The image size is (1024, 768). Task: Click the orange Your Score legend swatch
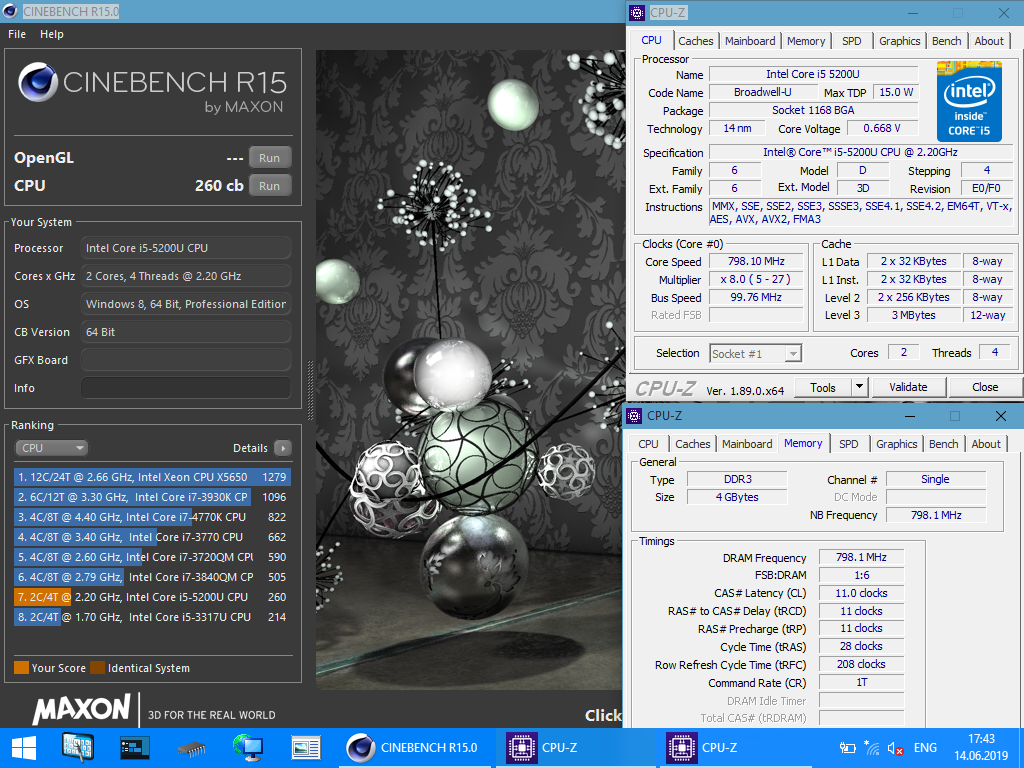pyautogui.click(x=22, y=667)
